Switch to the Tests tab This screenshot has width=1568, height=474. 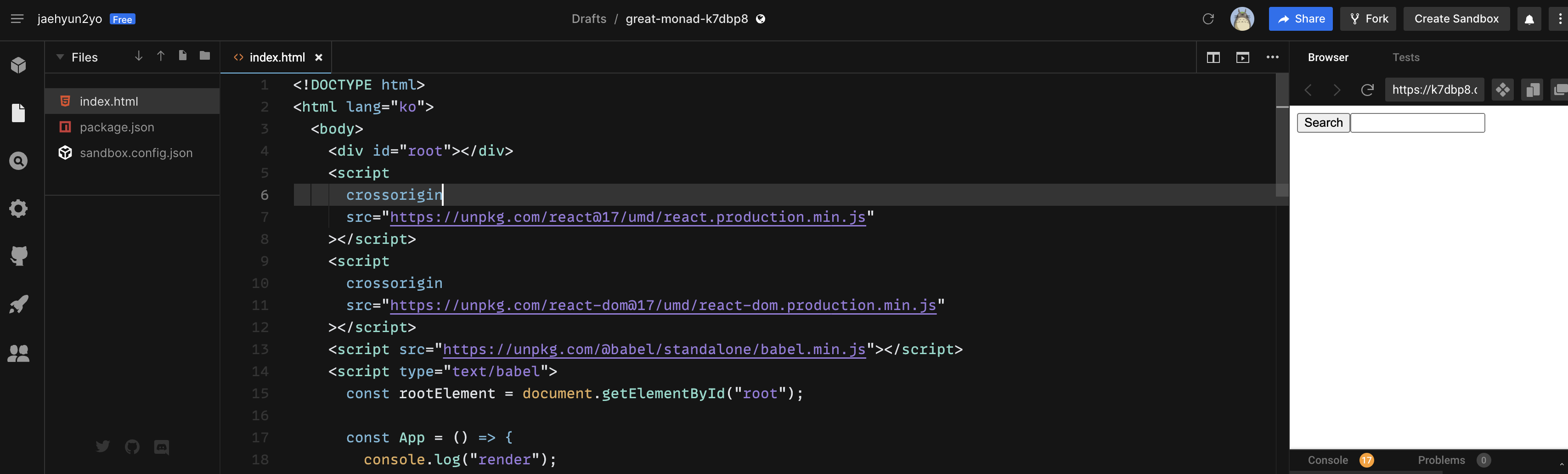(1405, 57)
